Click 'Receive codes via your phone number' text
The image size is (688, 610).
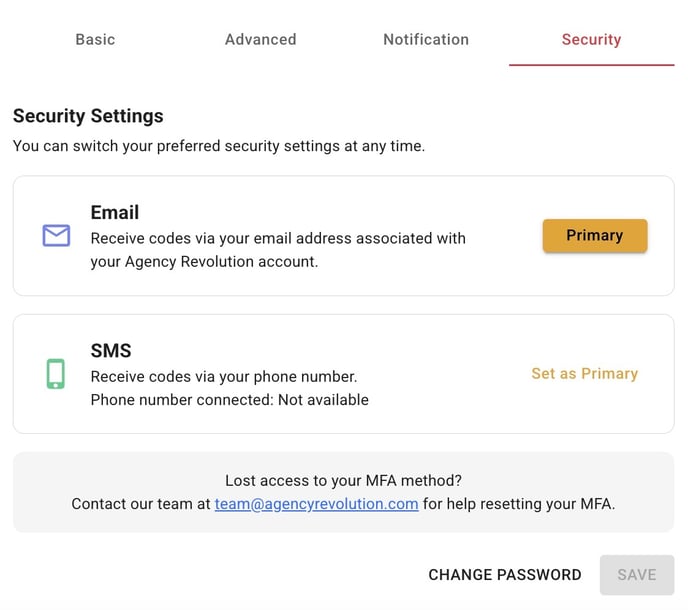(x=224, y=377)
